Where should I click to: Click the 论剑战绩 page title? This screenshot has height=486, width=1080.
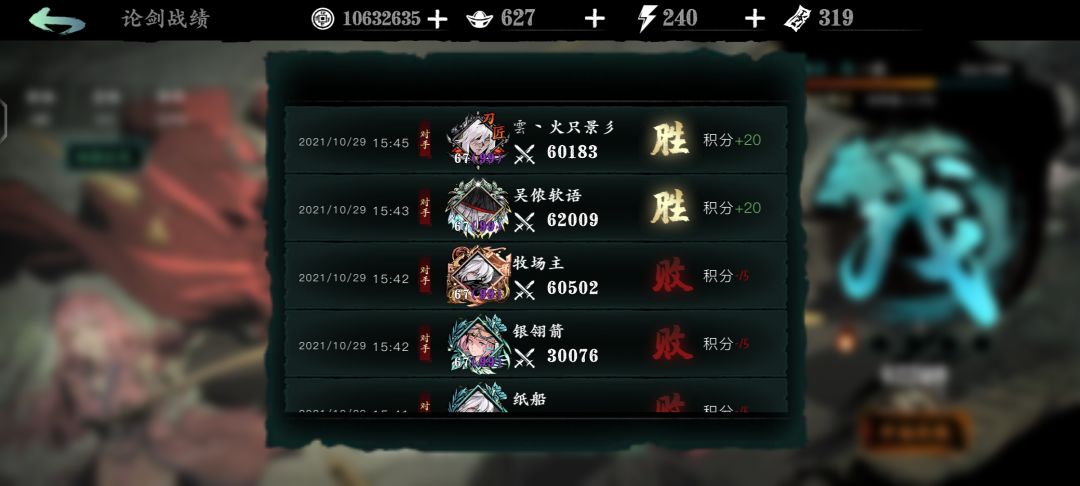pos(165,19)
